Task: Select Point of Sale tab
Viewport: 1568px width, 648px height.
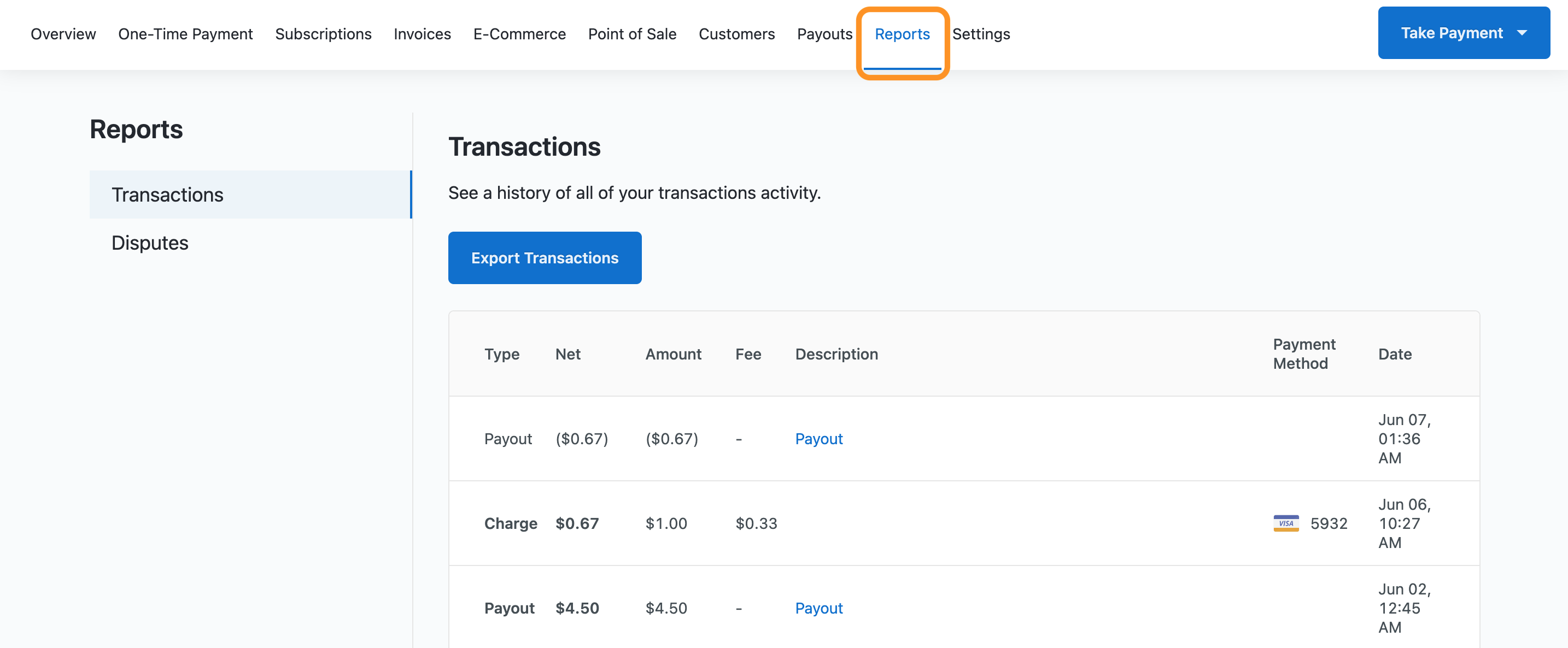Action: tap(632, 34)
